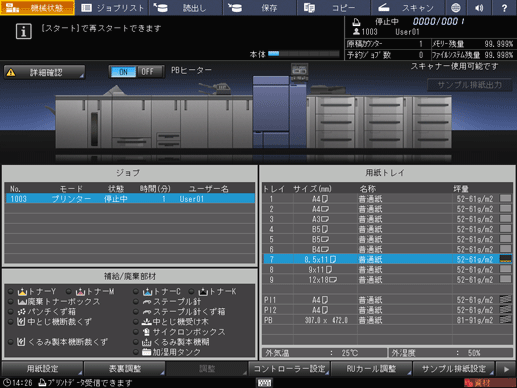Click 詳細確認 warning button
This screenshot has height=388, width=517.
(44, 72)
